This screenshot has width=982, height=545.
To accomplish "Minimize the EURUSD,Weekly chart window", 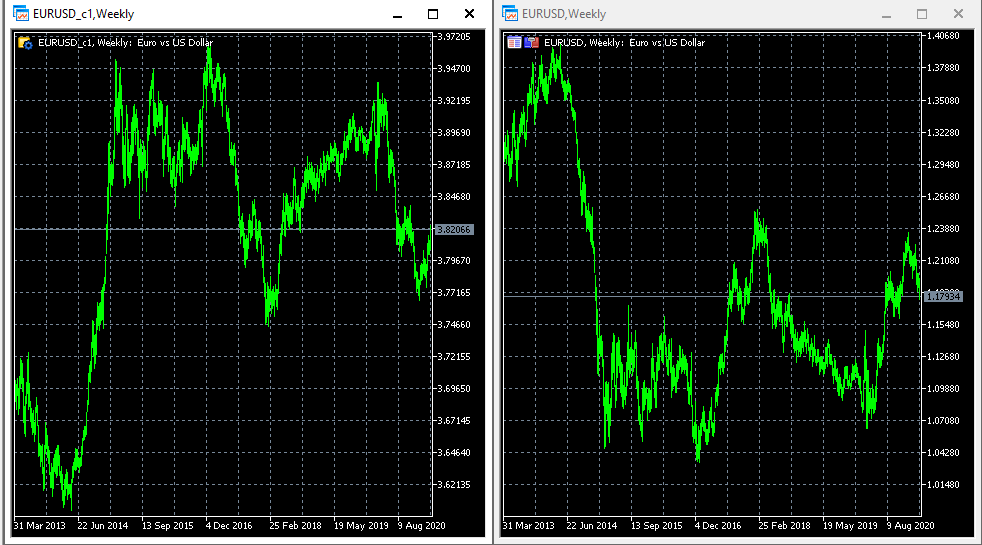I will pyautogui.click(x=886, y=14).
